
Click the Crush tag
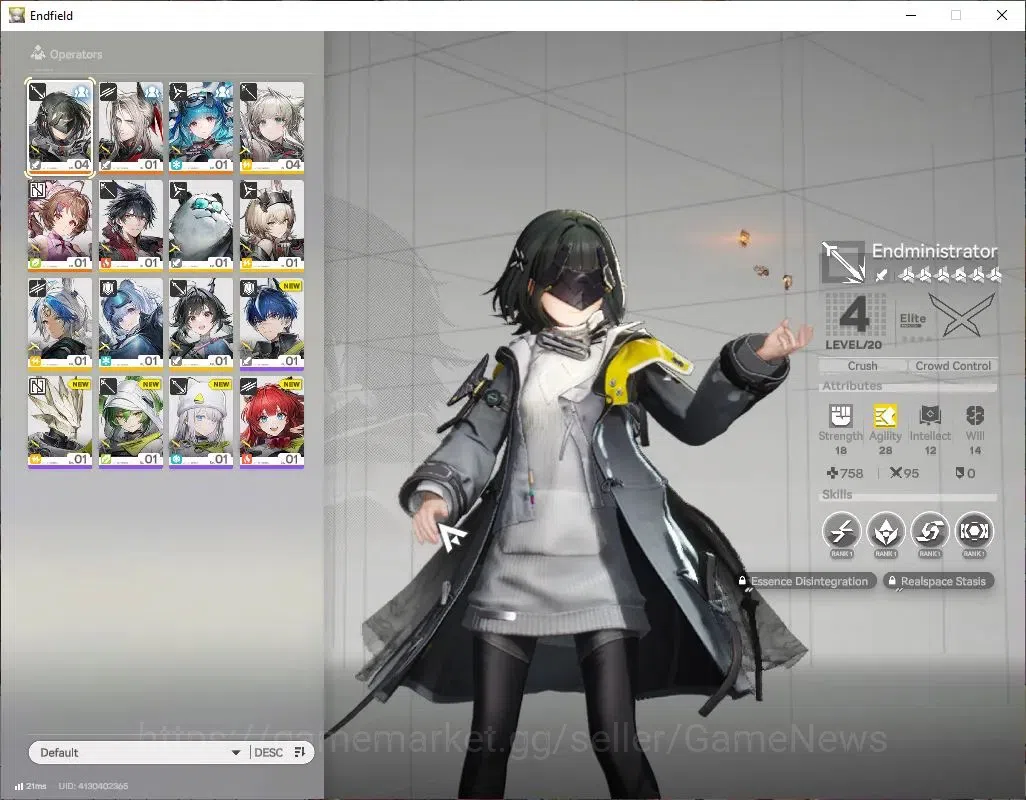pyautogui.click(x=862, y=366)
